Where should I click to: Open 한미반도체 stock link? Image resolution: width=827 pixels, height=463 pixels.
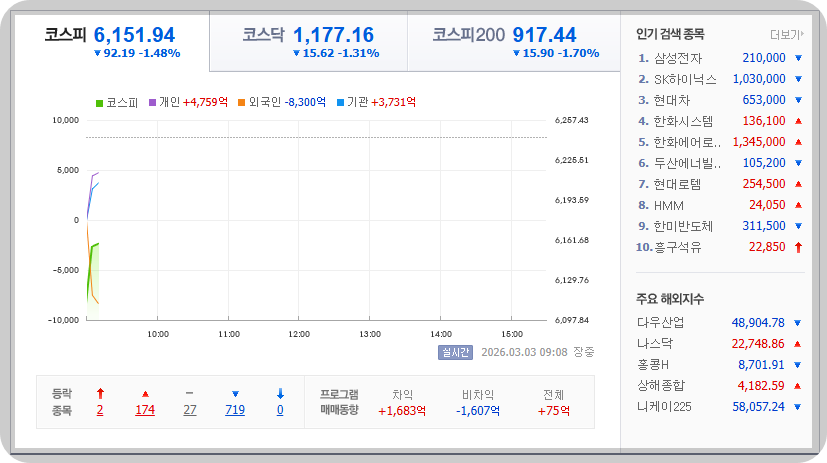(683, 226)
